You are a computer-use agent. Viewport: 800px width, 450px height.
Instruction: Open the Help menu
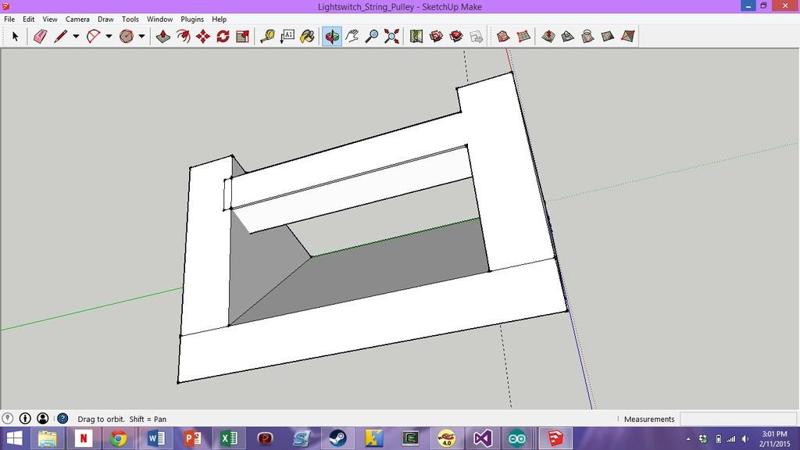pyautogui.click(x=219, y=19)
